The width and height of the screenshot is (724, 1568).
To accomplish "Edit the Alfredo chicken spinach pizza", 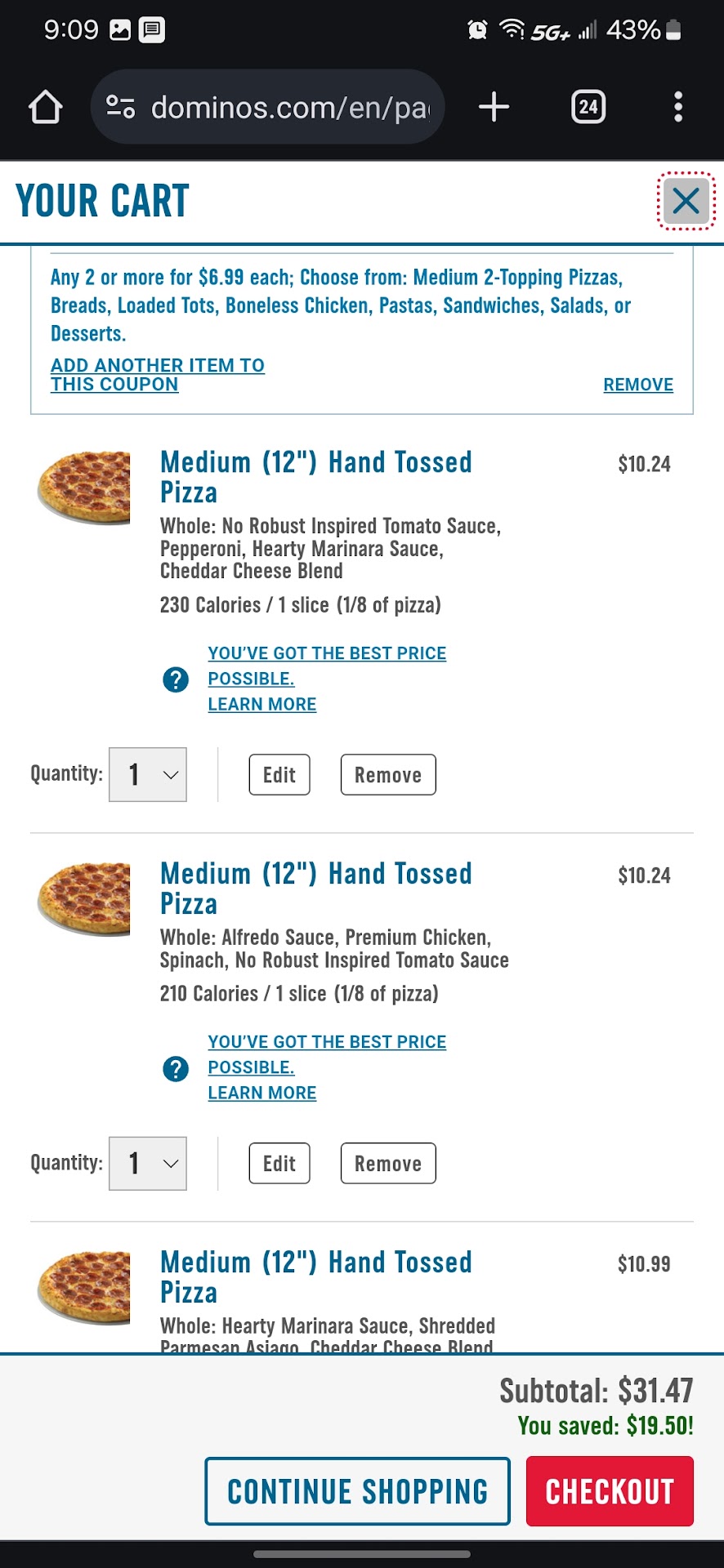I will 279,1164.
